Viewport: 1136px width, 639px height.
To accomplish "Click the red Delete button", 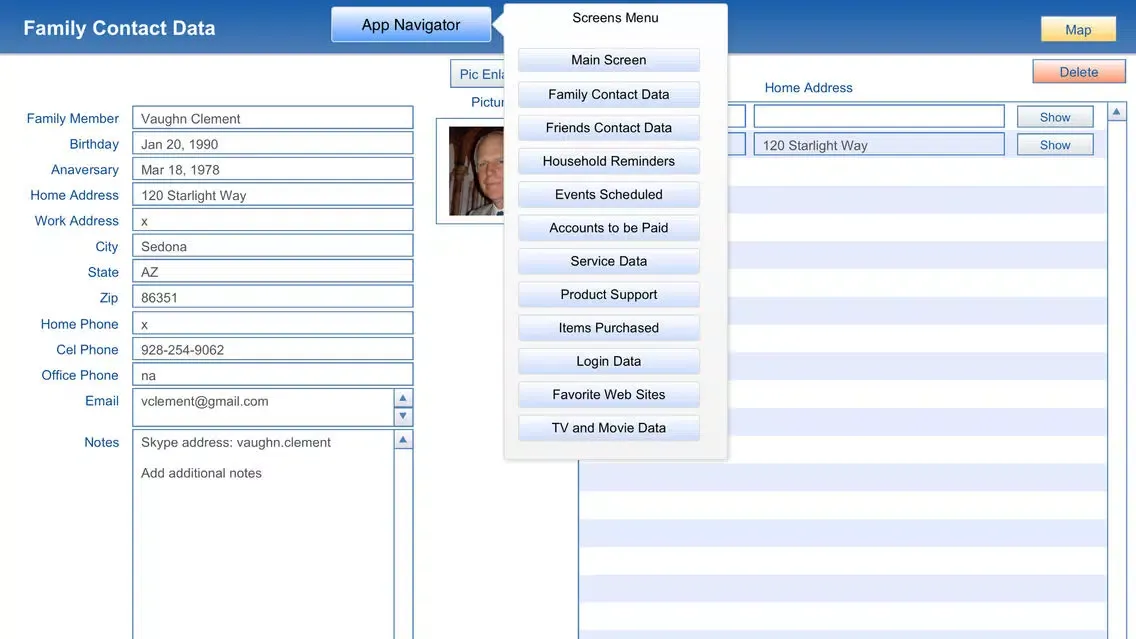I will [x=1078, y=72].
